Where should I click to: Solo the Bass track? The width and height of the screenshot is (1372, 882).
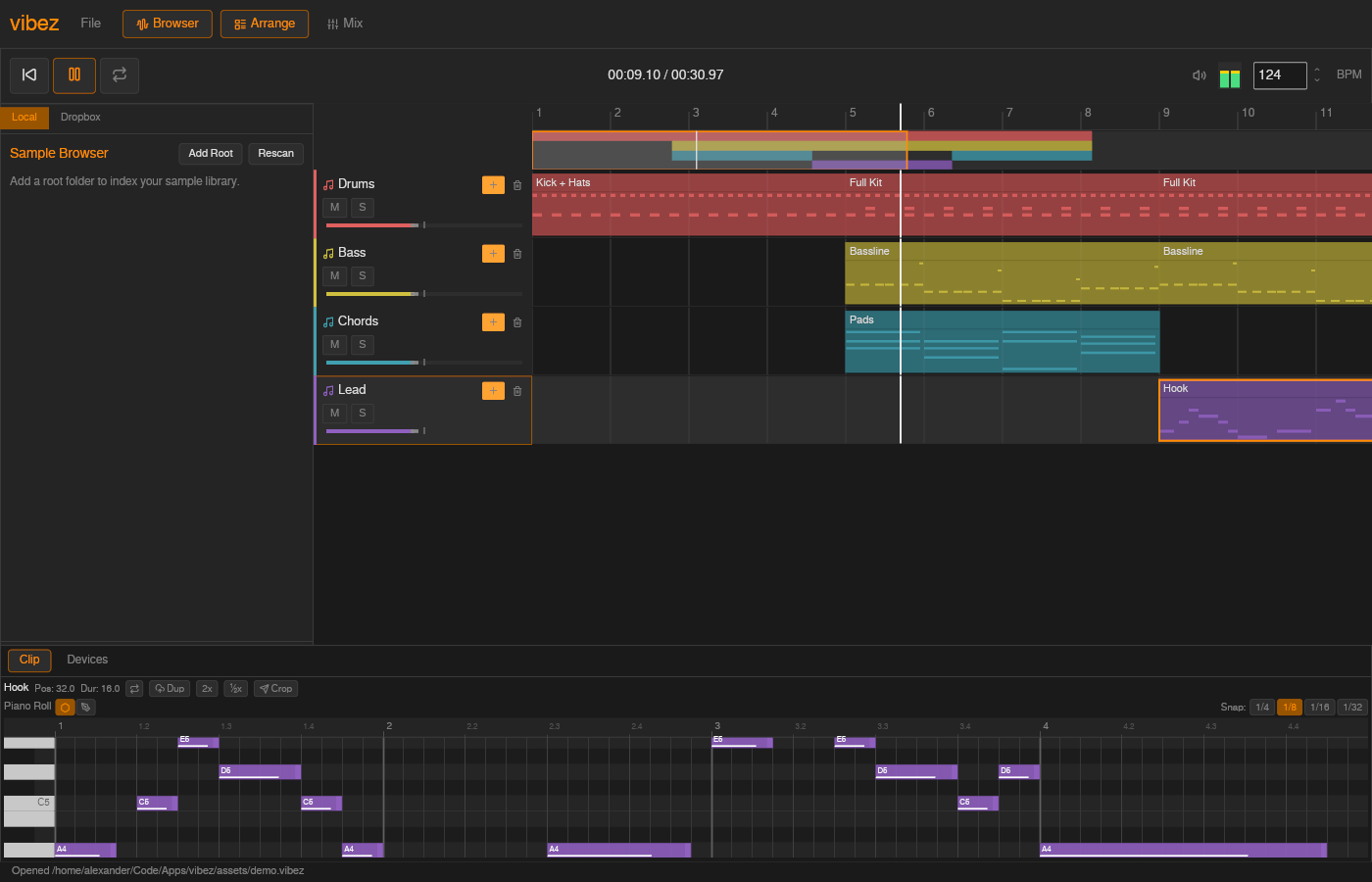coord(363,276)
